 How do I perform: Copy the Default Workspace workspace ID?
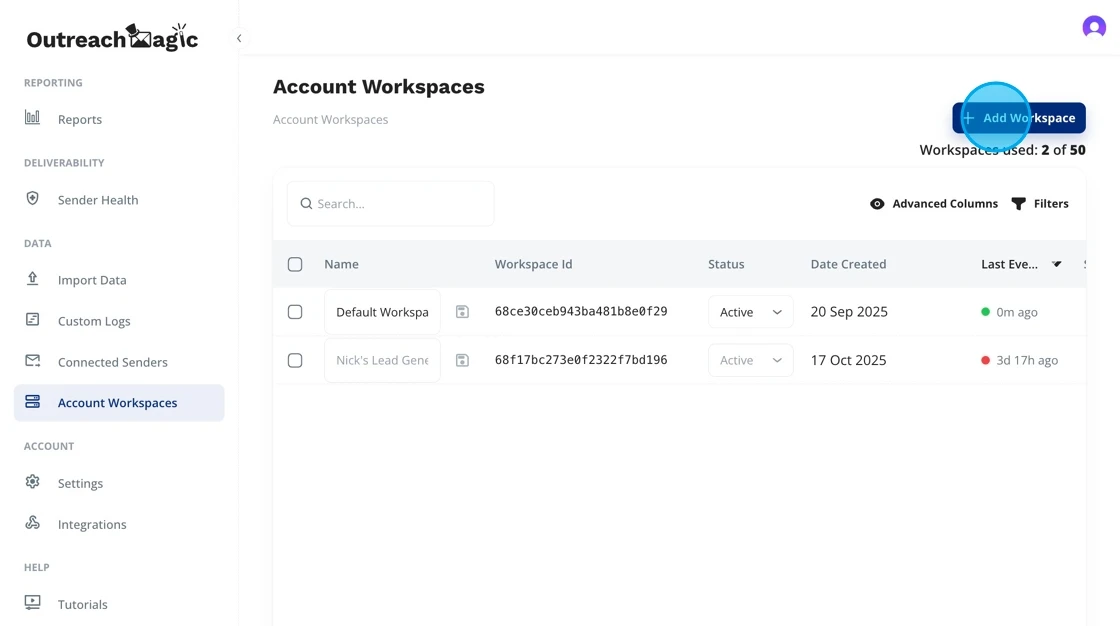[462, 311]
